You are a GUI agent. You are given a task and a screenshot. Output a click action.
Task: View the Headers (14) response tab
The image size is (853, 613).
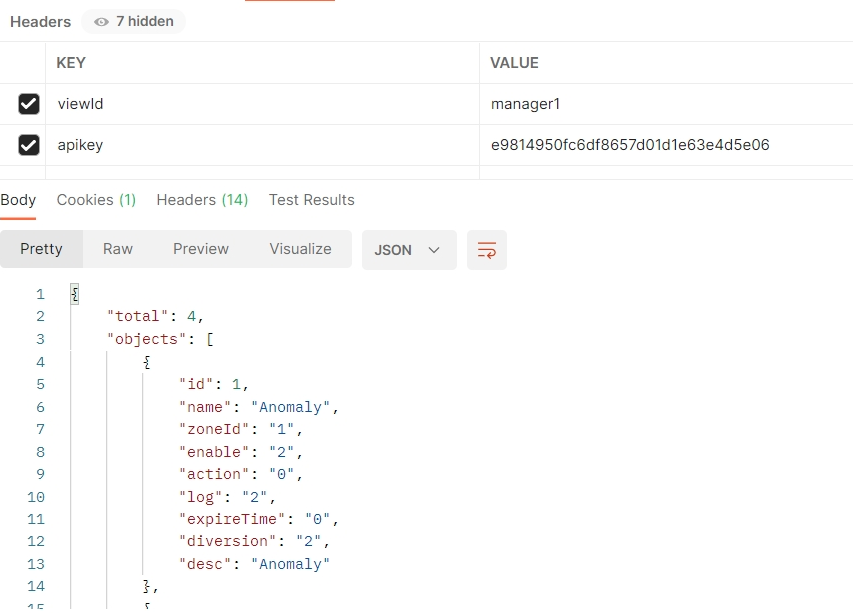point(202,200)
